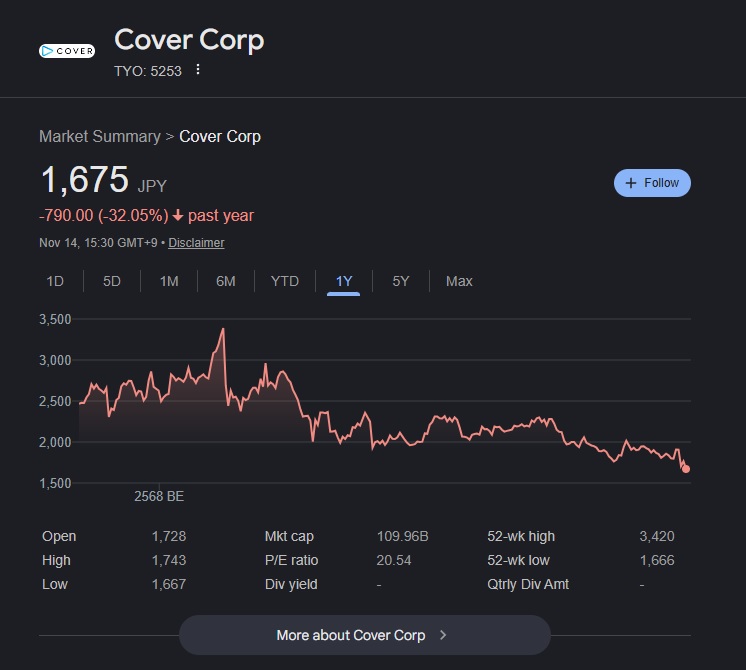746x670 pixels.
Task: Click the 1,675 JPY price
Action: [x=104, y=180]
